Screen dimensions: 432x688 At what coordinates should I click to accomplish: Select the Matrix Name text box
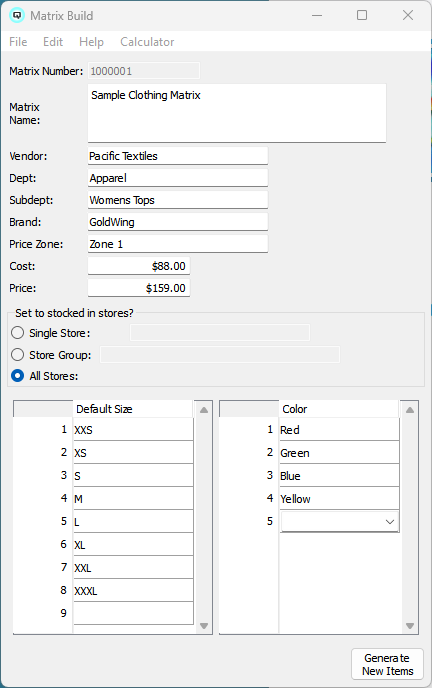coord(237,113)
